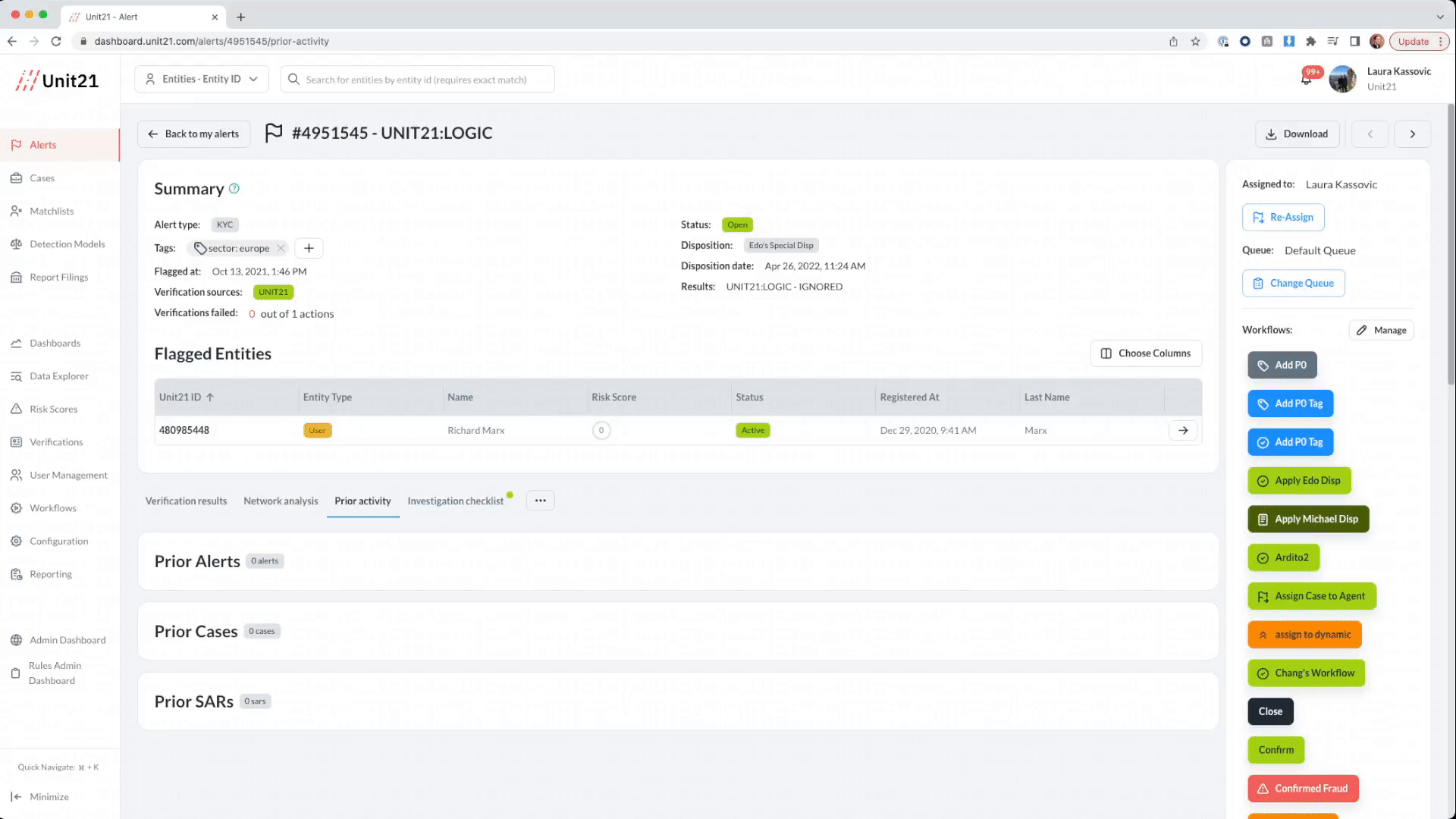Open User Management page
The height and width of the screenshot is (819, 1456).
(68, 475)
